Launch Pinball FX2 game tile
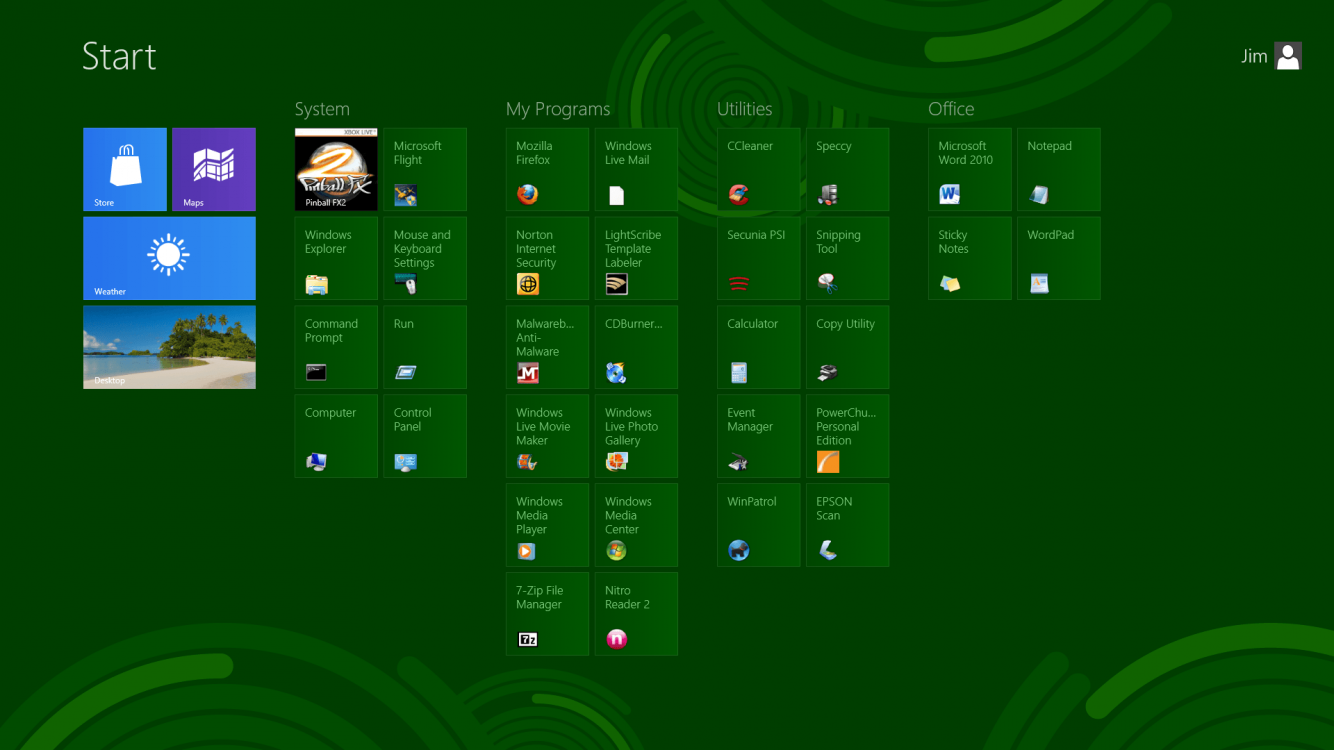This screenshot has height=750, width=1334. [336, 169]
